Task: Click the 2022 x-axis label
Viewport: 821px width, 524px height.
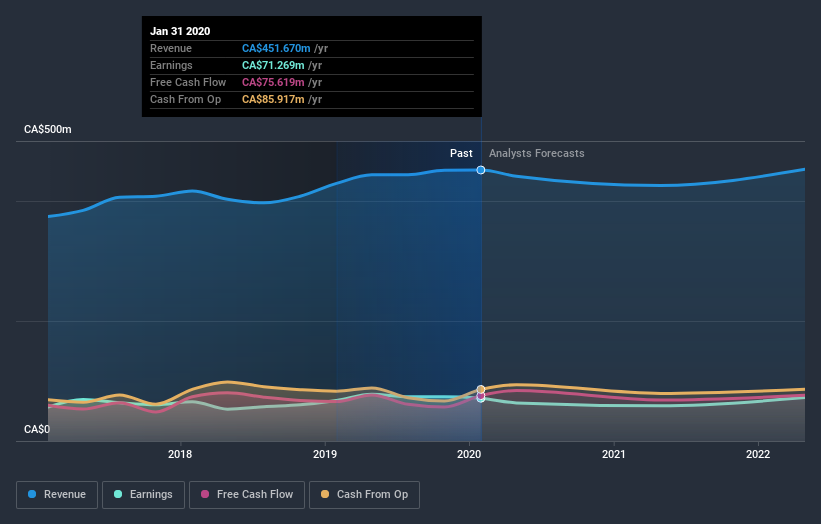Action: click(758, 454)
